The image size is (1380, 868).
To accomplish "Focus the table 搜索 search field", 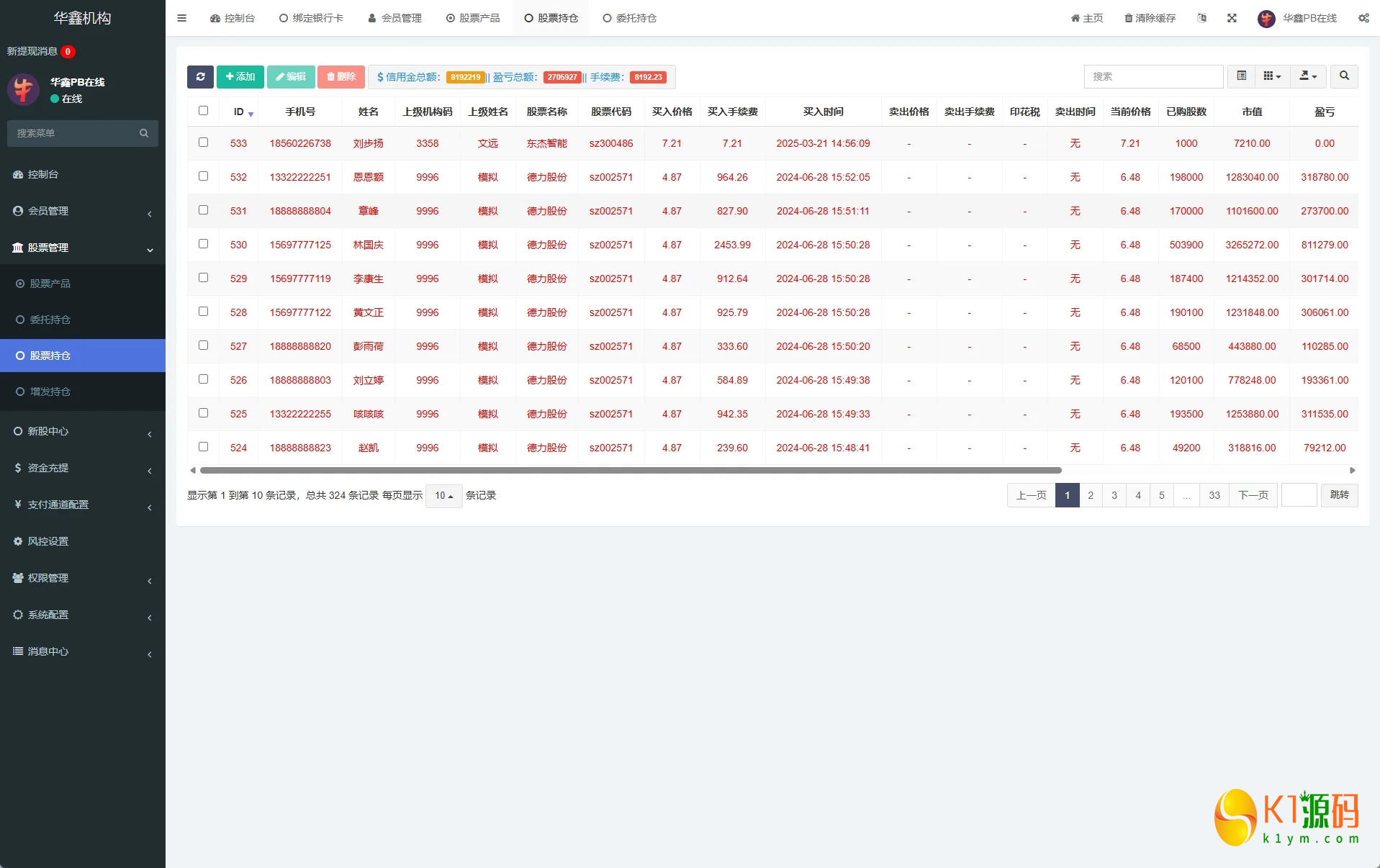I will 1153,76.
